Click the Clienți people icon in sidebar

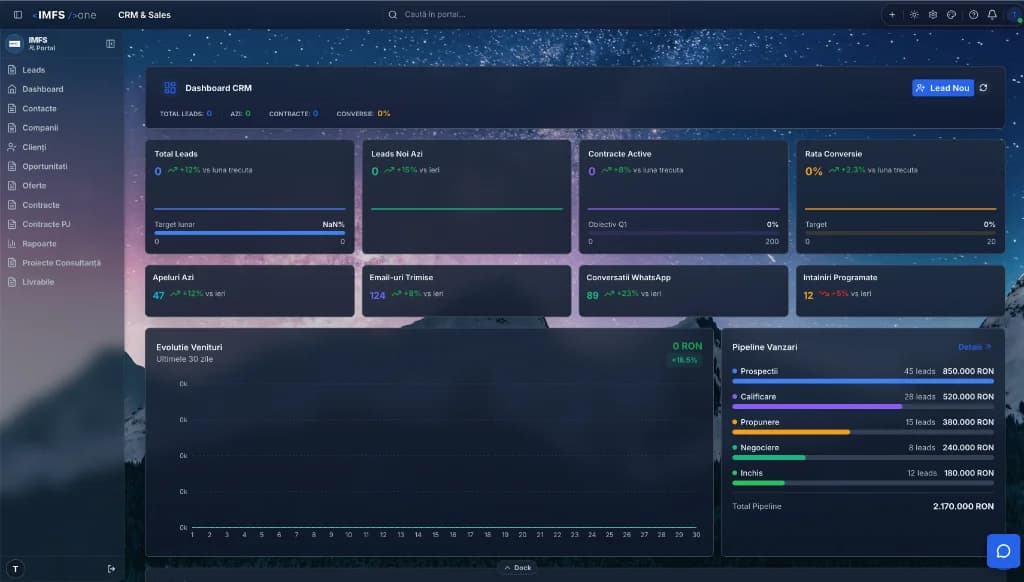point(12,147)
